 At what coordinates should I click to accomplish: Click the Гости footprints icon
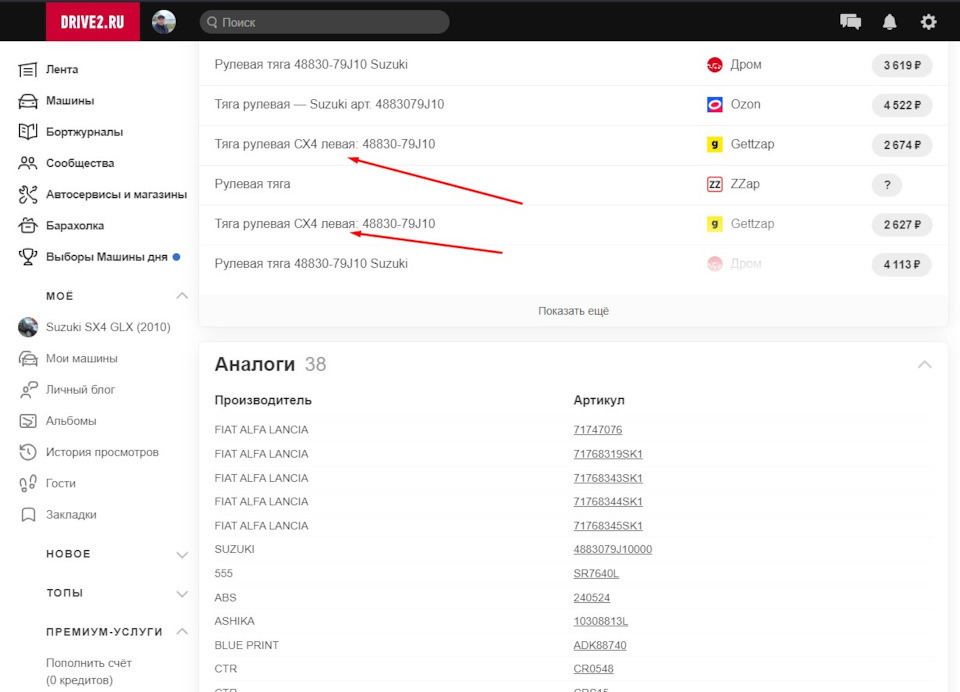(x=28, y=484)
